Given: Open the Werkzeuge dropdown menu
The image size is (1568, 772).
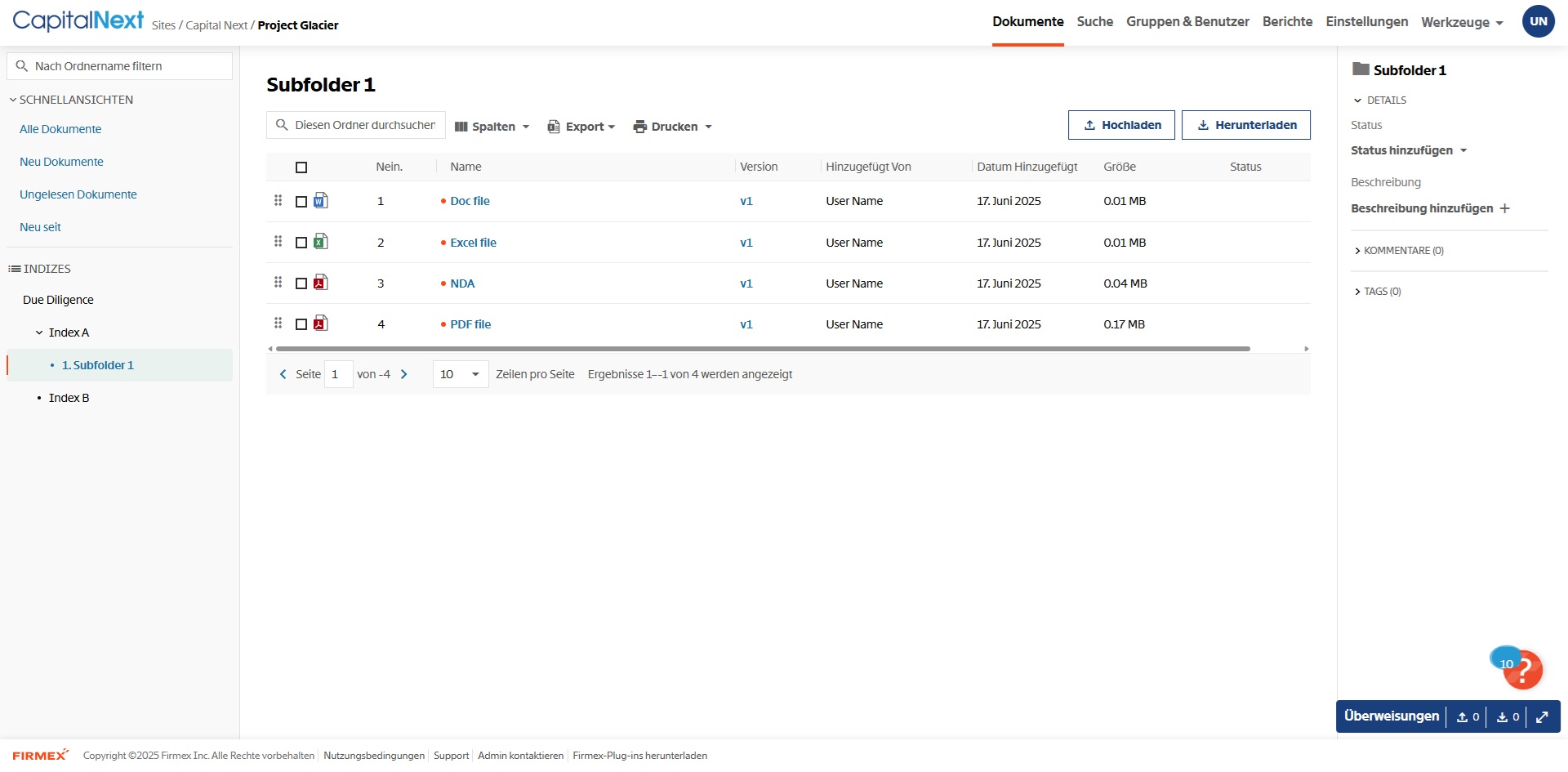Looking at the screenshot, I should [x=1462, y=22].
